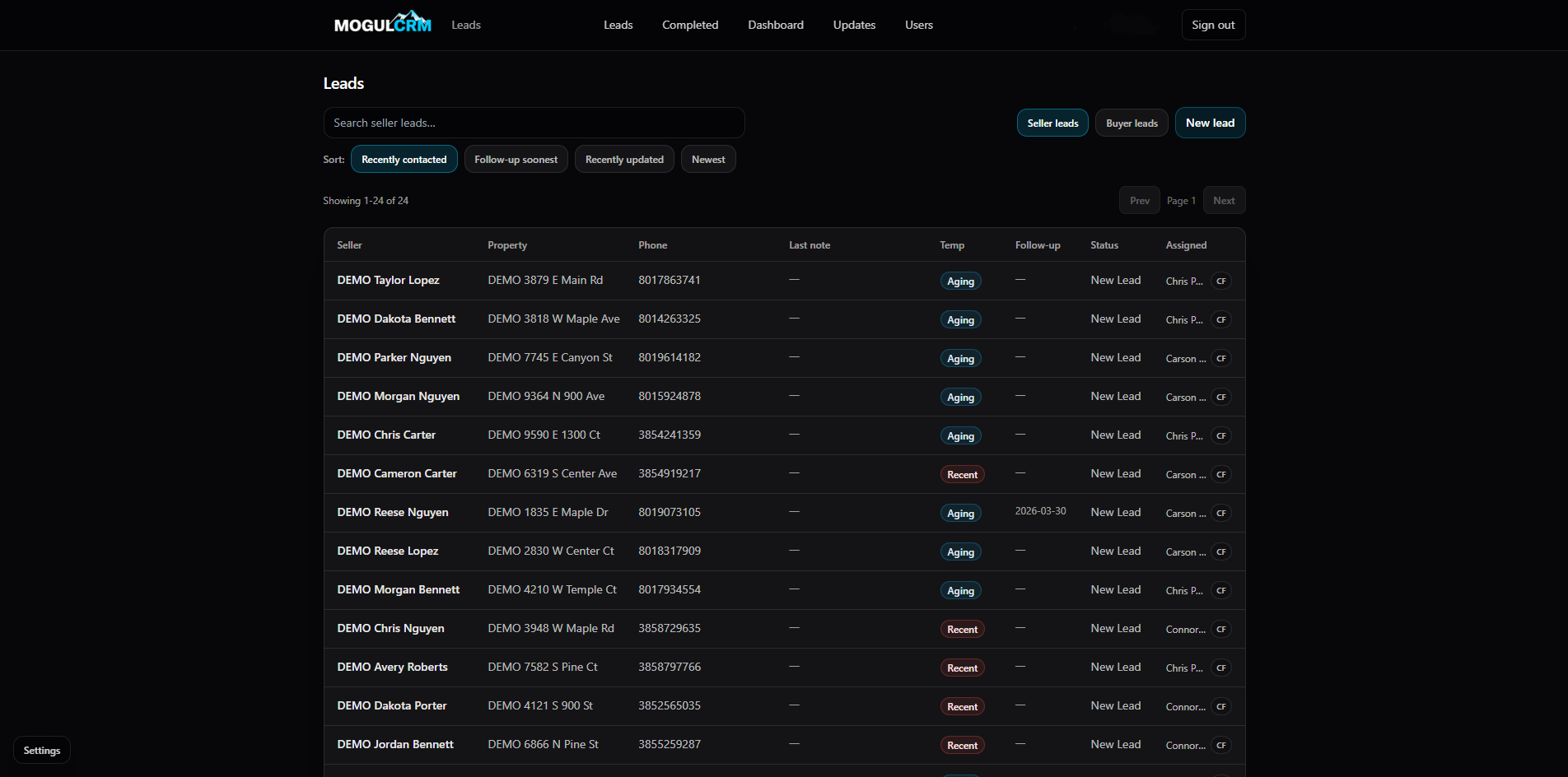Image resolution: width=1568 pixels, height=777 pixels.
Task: Click the seller leads search box
Action: [534, 123]
